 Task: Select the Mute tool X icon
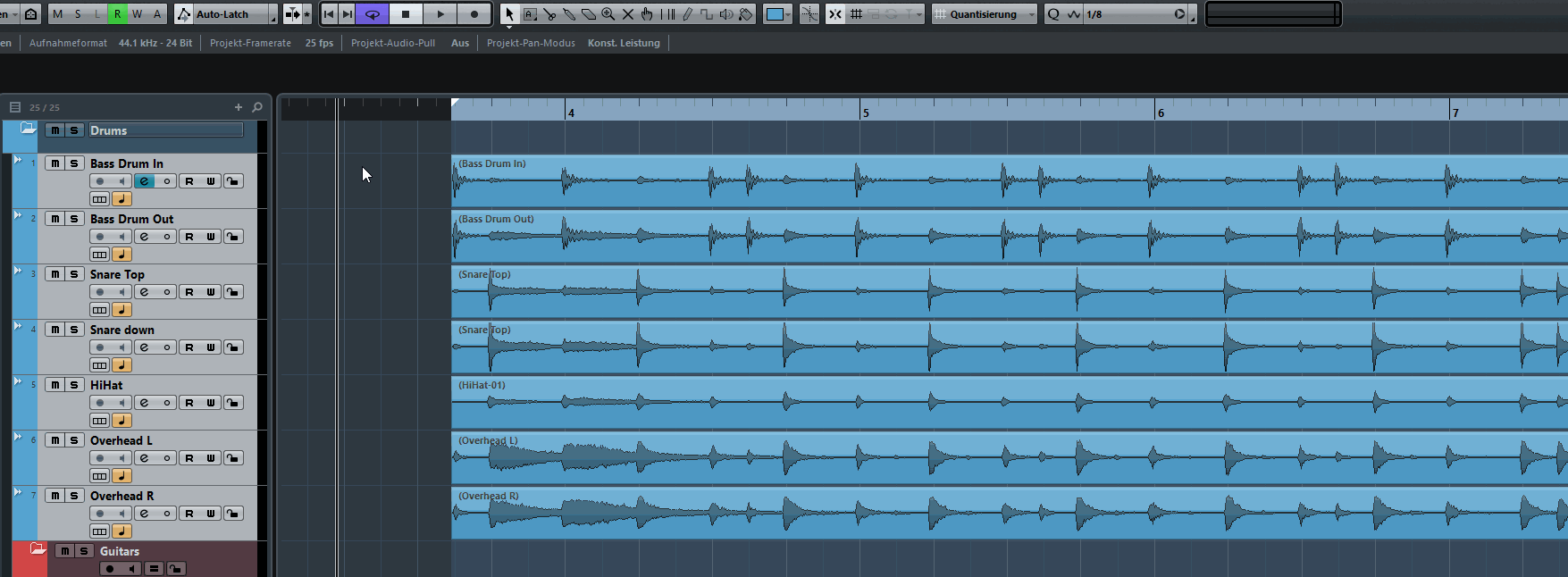point(628,14)
